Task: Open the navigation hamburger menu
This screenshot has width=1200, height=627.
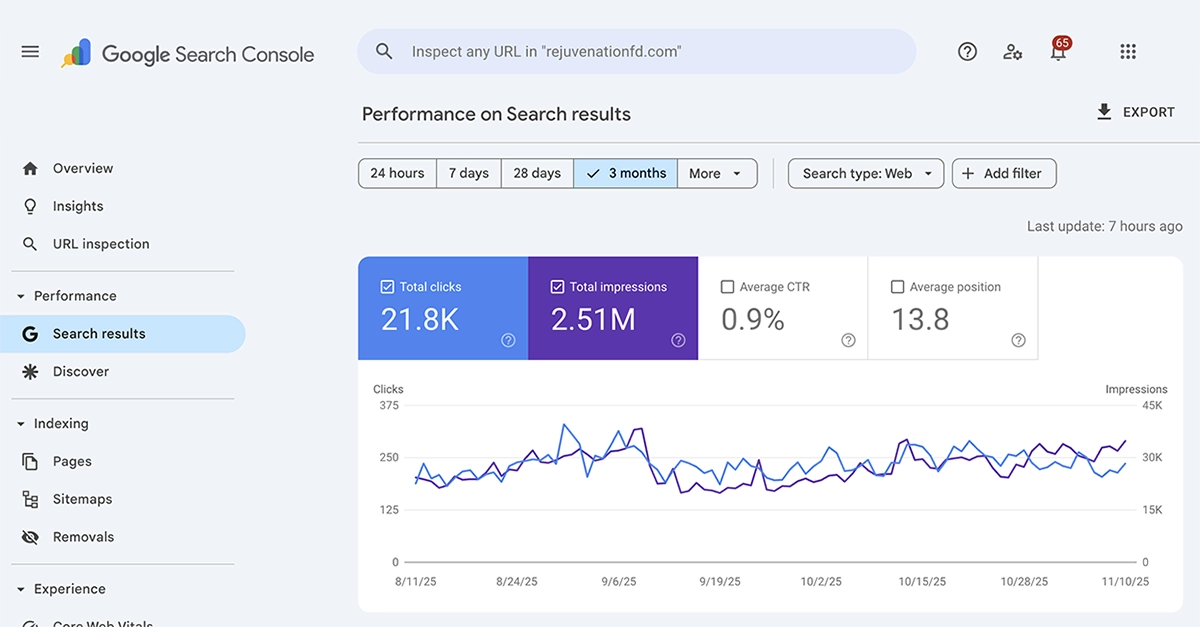Action: click(x=30, y=51)
